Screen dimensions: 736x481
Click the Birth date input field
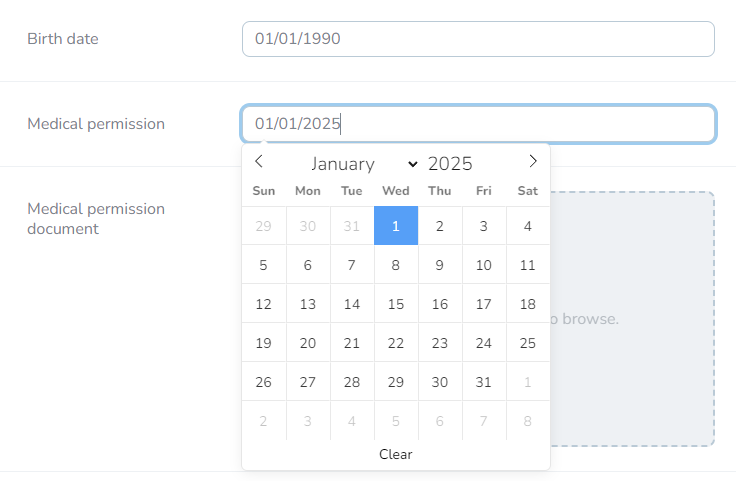[478, 39]
